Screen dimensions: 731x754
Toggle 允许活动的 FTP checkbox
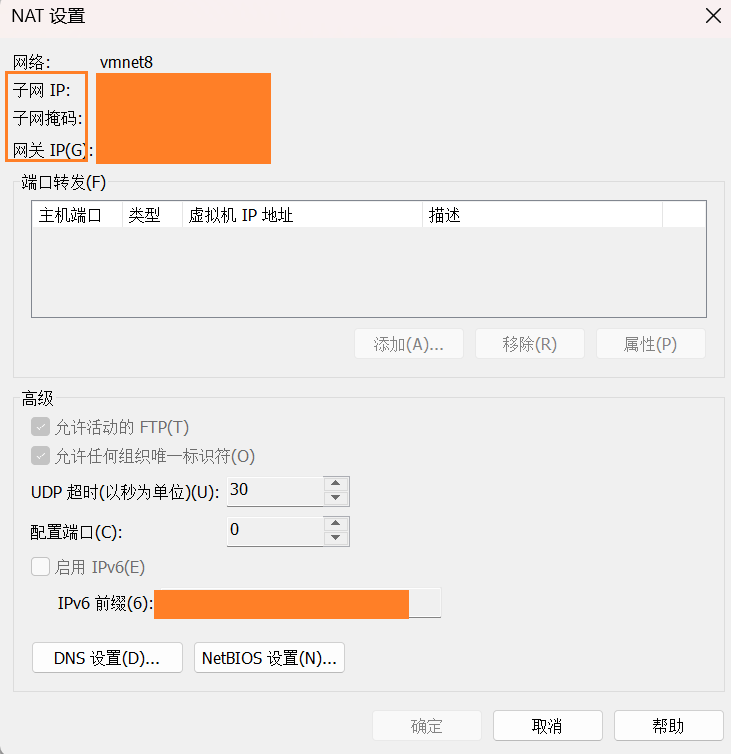click(40, 427)
